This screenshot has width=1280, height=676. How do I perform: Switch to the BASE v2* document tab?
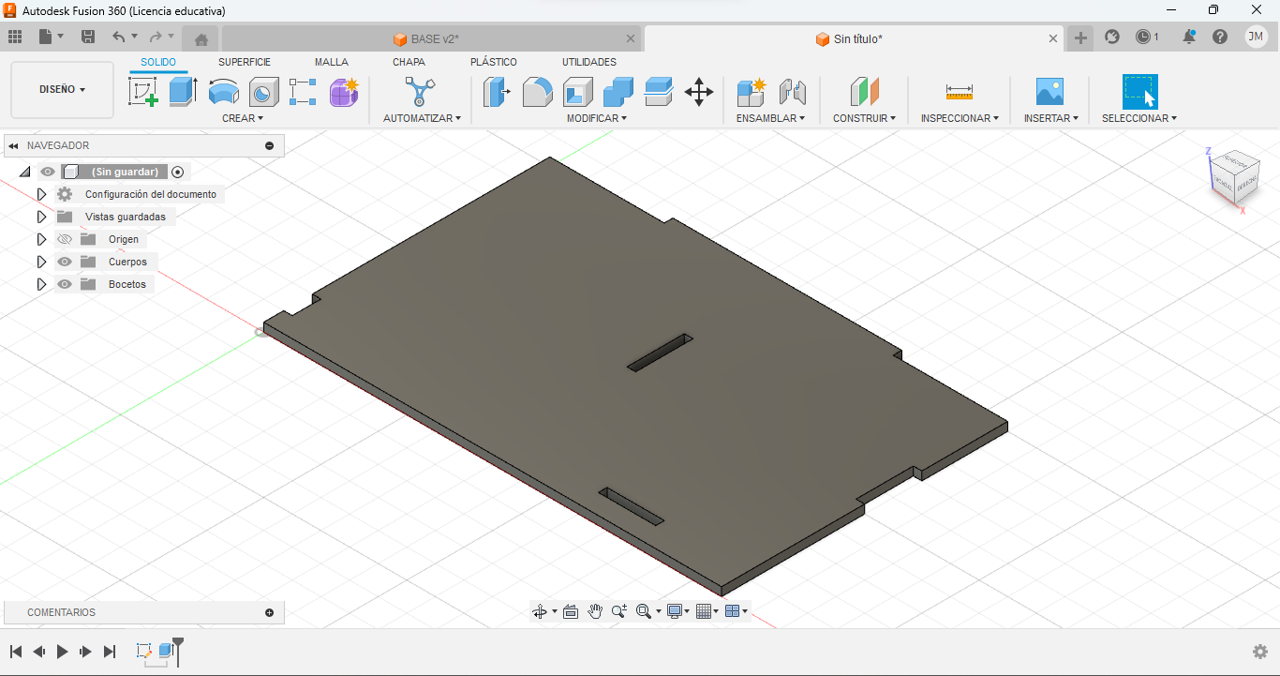pos(426,39)
